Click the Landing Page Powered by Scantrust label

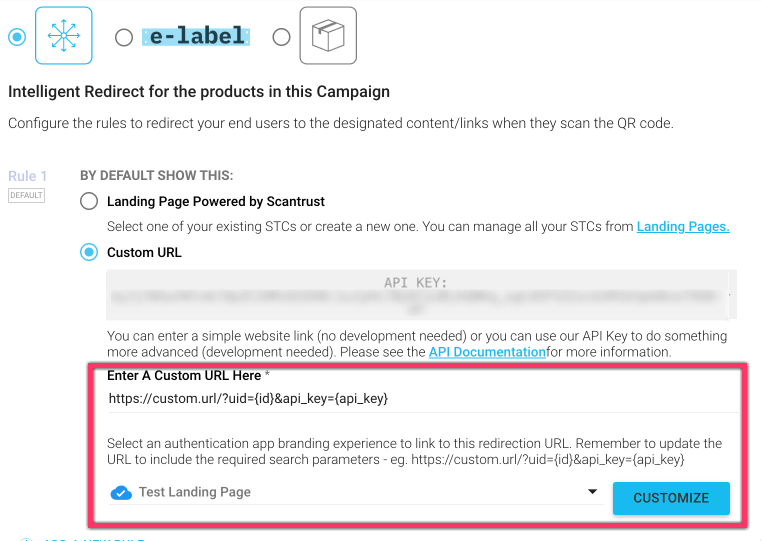pos(216,201)
